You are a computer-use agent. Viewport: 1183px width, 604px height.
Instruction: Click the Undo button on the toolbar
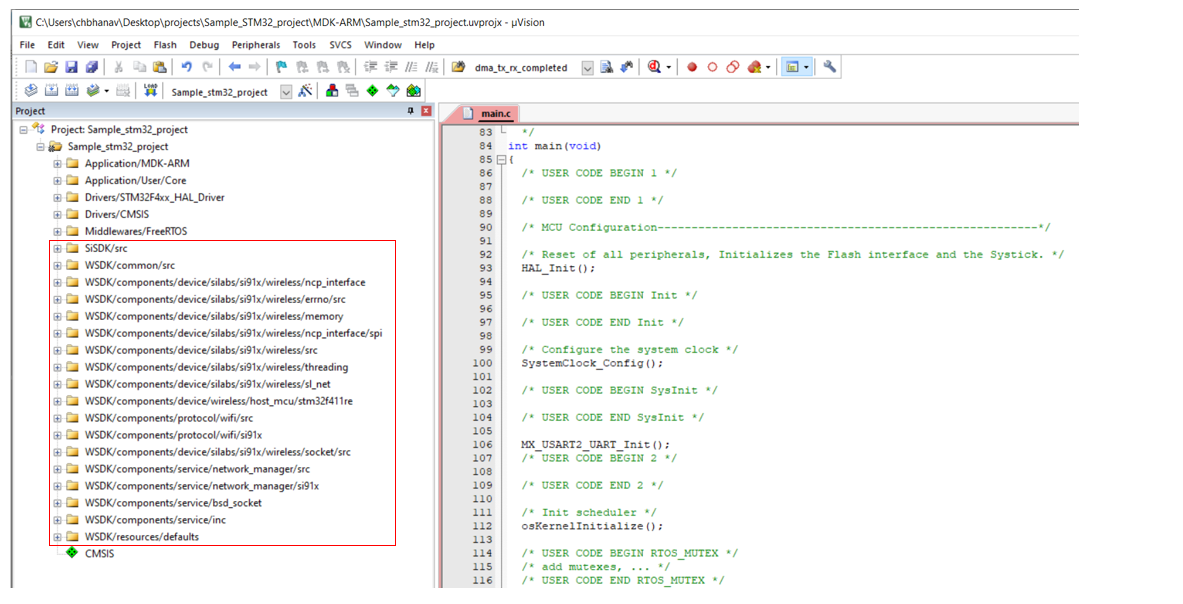tap(188, 66)
